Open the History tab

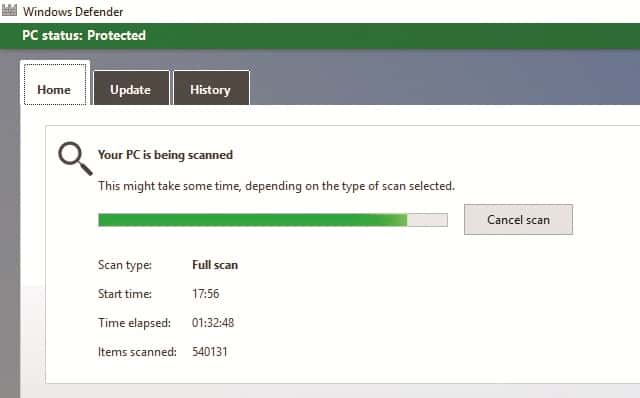pyautogui.click(x=211, y=88)
